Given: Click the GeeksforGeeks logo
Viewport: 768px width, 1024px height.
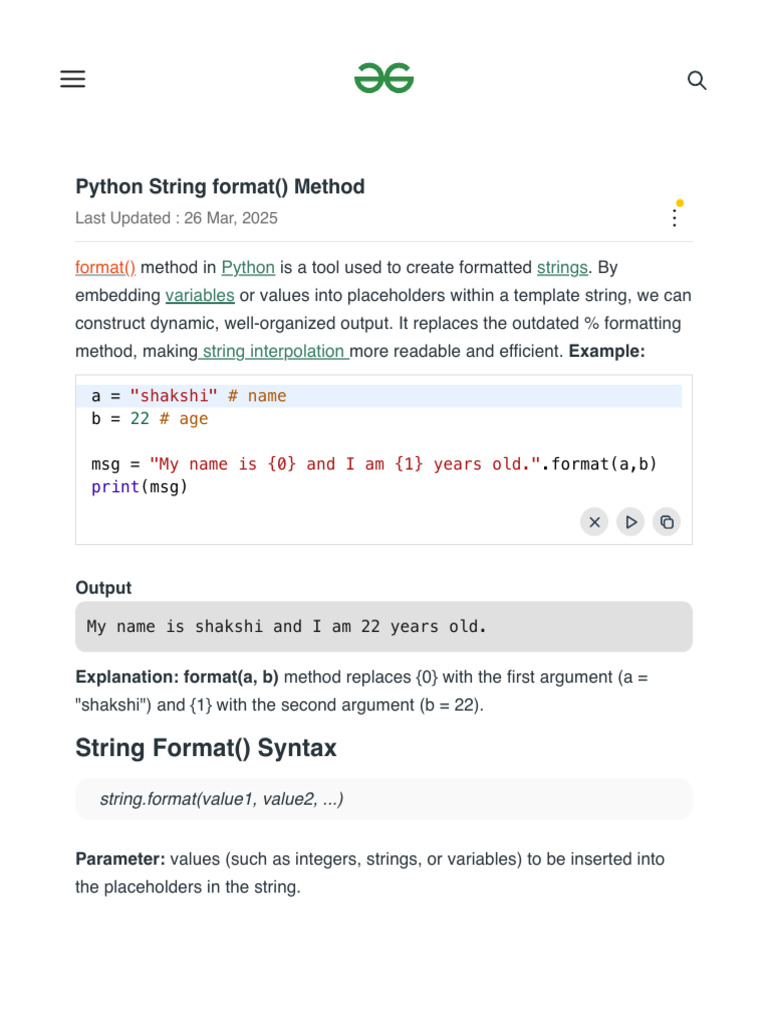Looking at the screenshot, I should click(384, 79).
